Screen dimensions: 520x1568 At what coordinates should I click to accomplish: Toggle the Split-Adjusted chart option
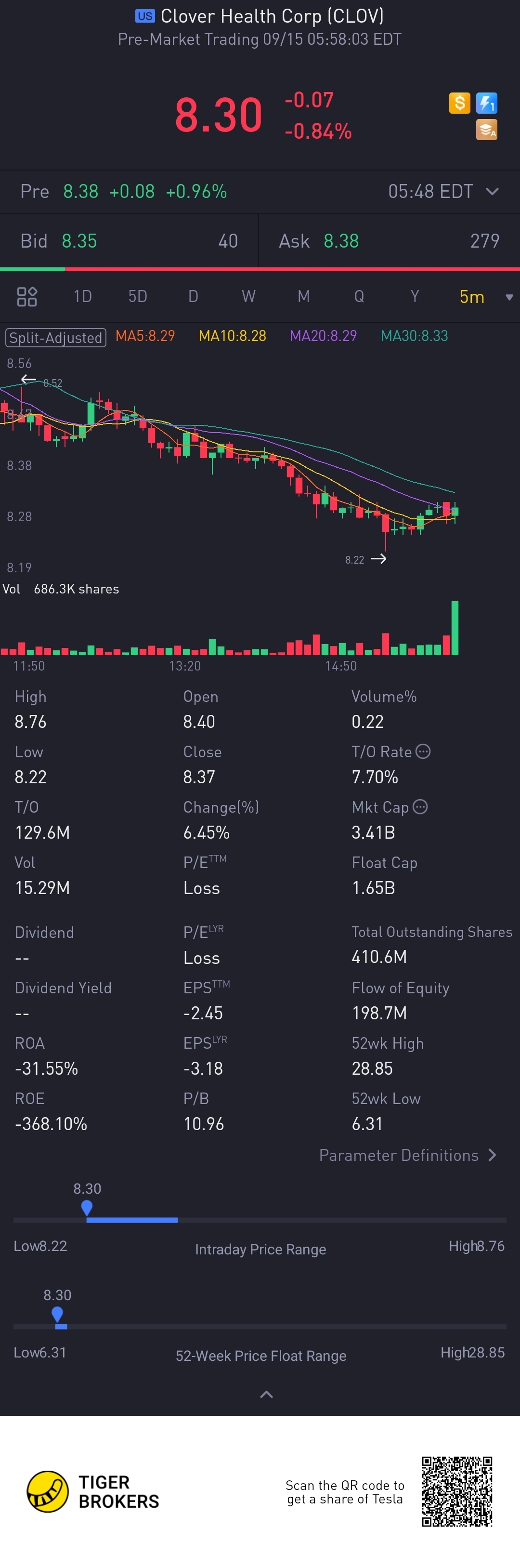click(56, 337)
